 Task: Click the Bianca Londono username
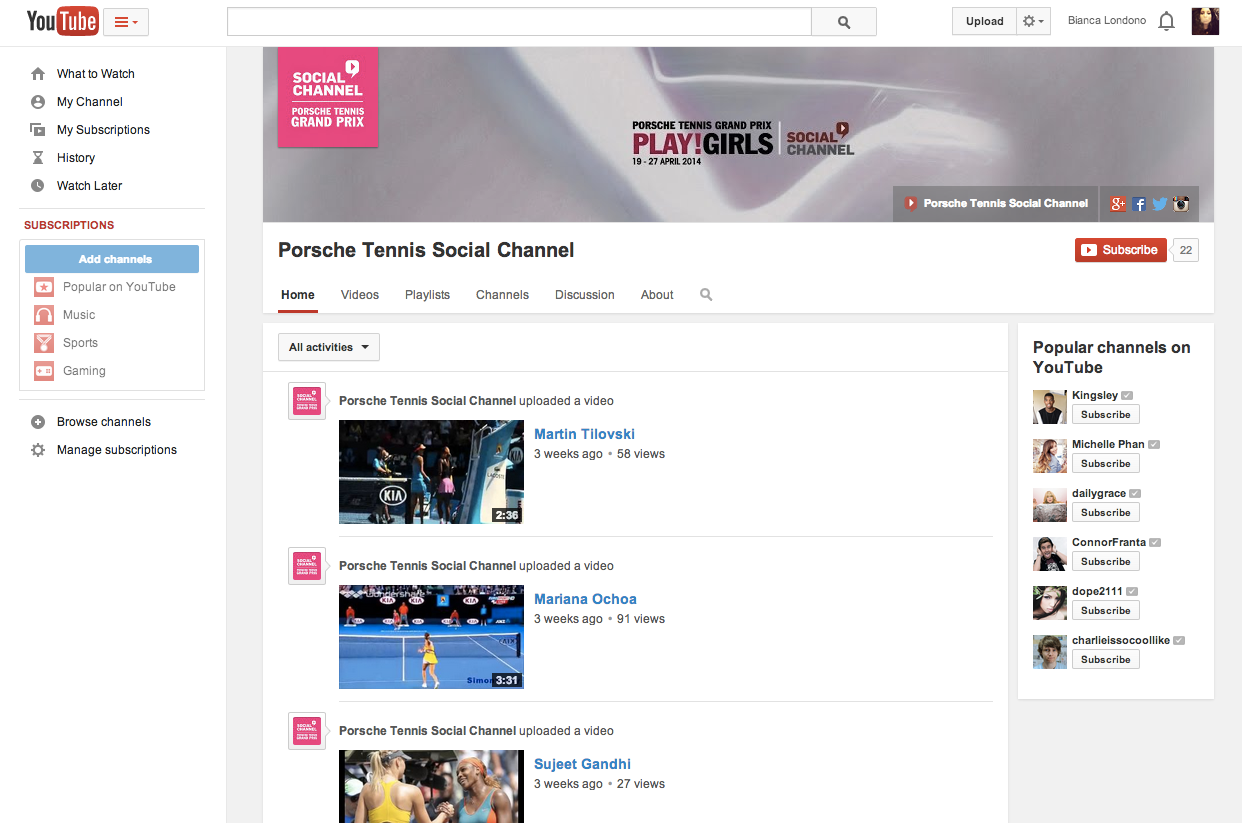[x=1107, y=21]
